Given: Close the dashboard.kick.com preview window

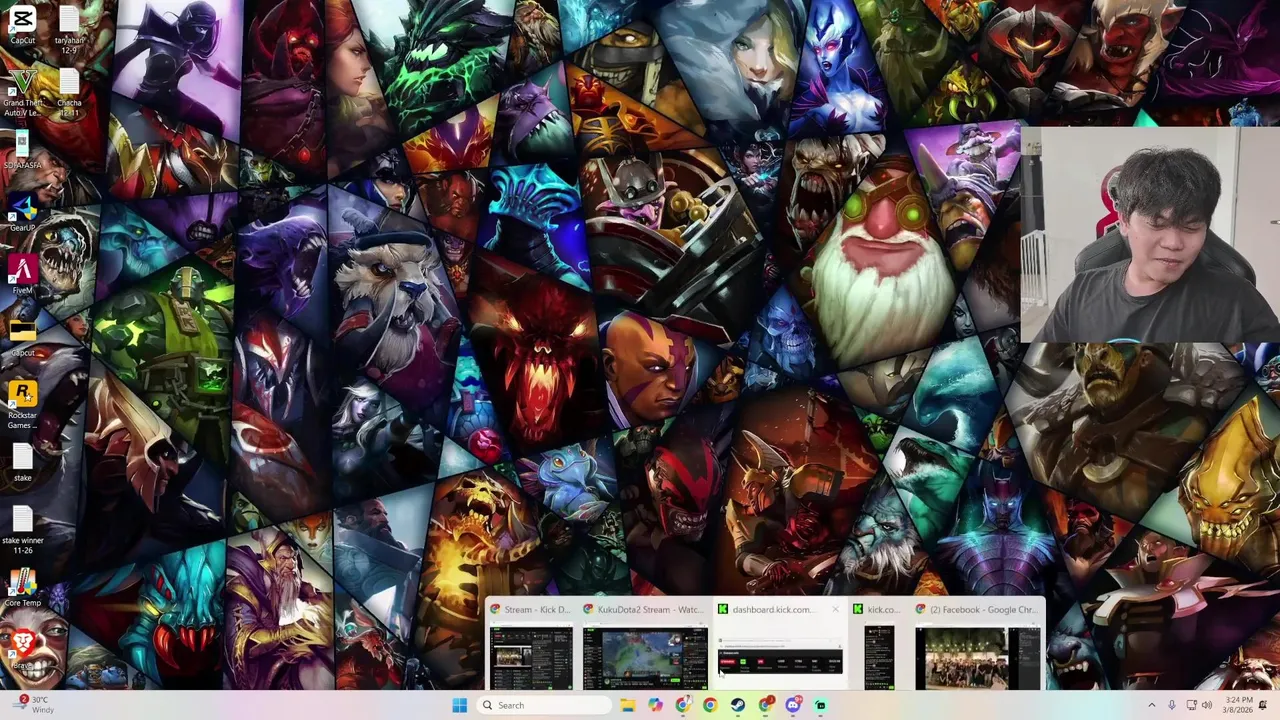Looking at the screenshot, I should coord(835,609).
